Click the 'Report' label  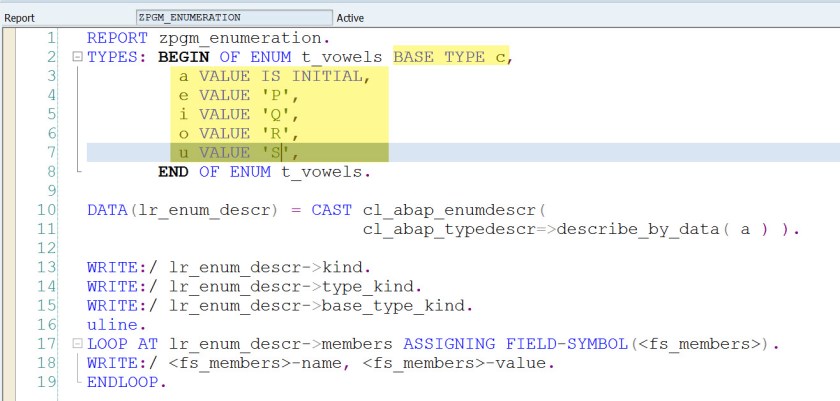(x=19, y=18)
